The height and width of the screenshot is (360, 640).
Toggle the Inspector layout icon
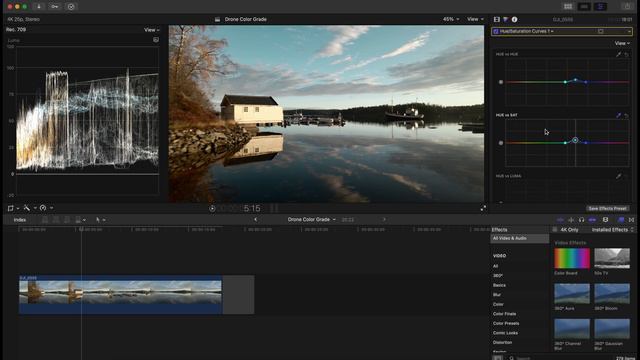600,7
